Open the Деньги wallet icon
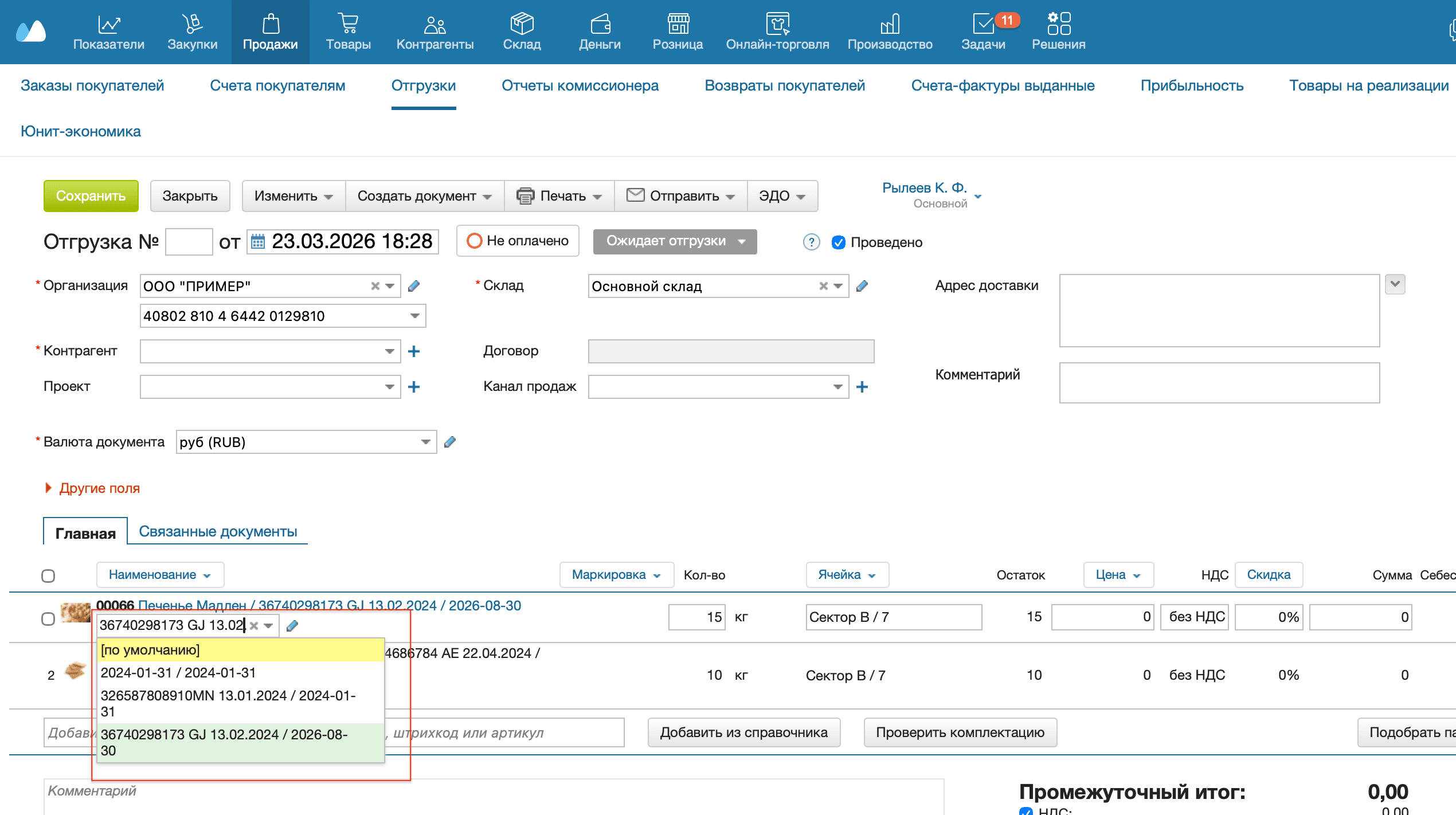Image resolution: width=1456 pixels, height=815 pixels. [x=600, y=24]
